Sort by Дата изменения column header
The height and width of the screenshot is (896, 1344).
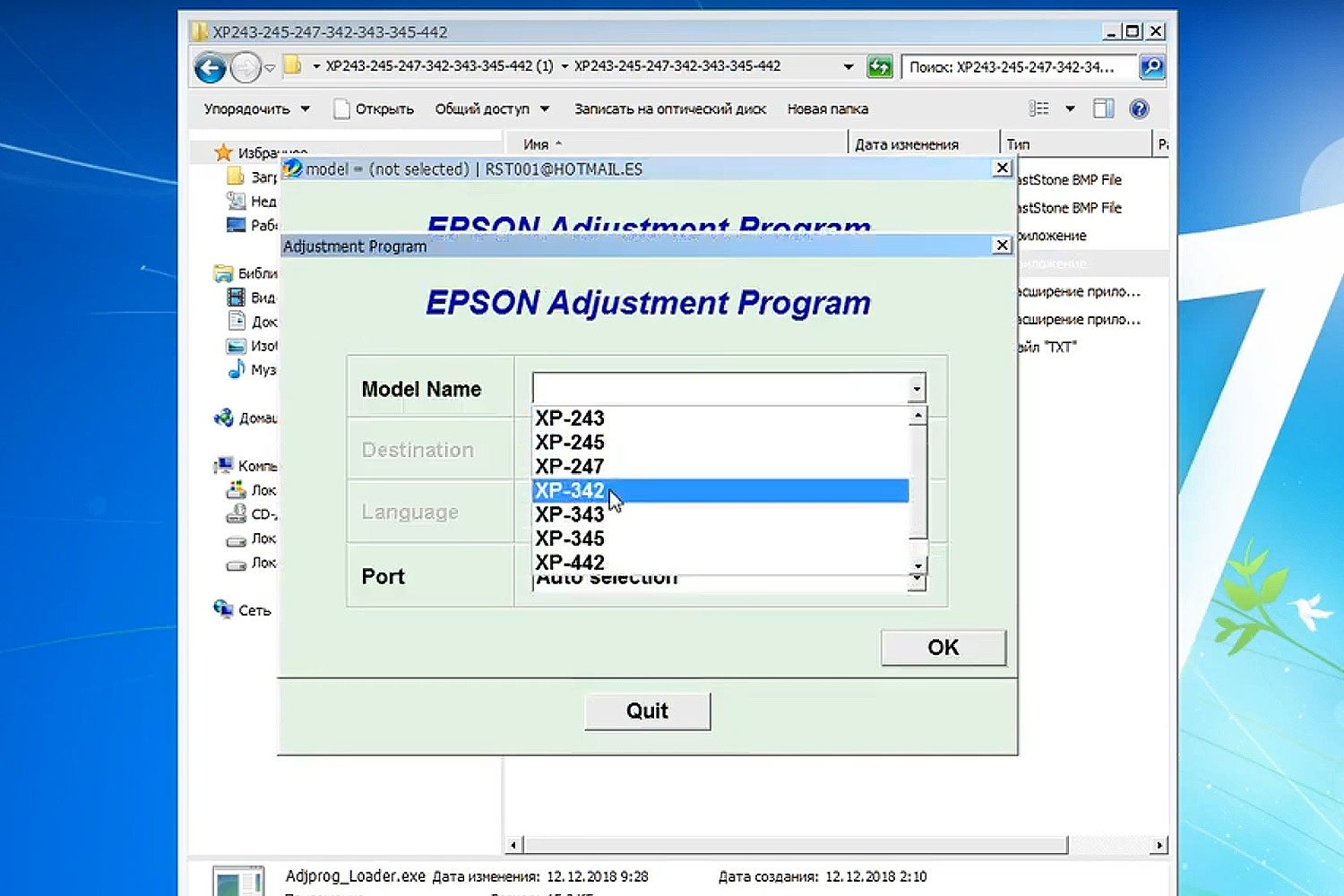point(924,144)
